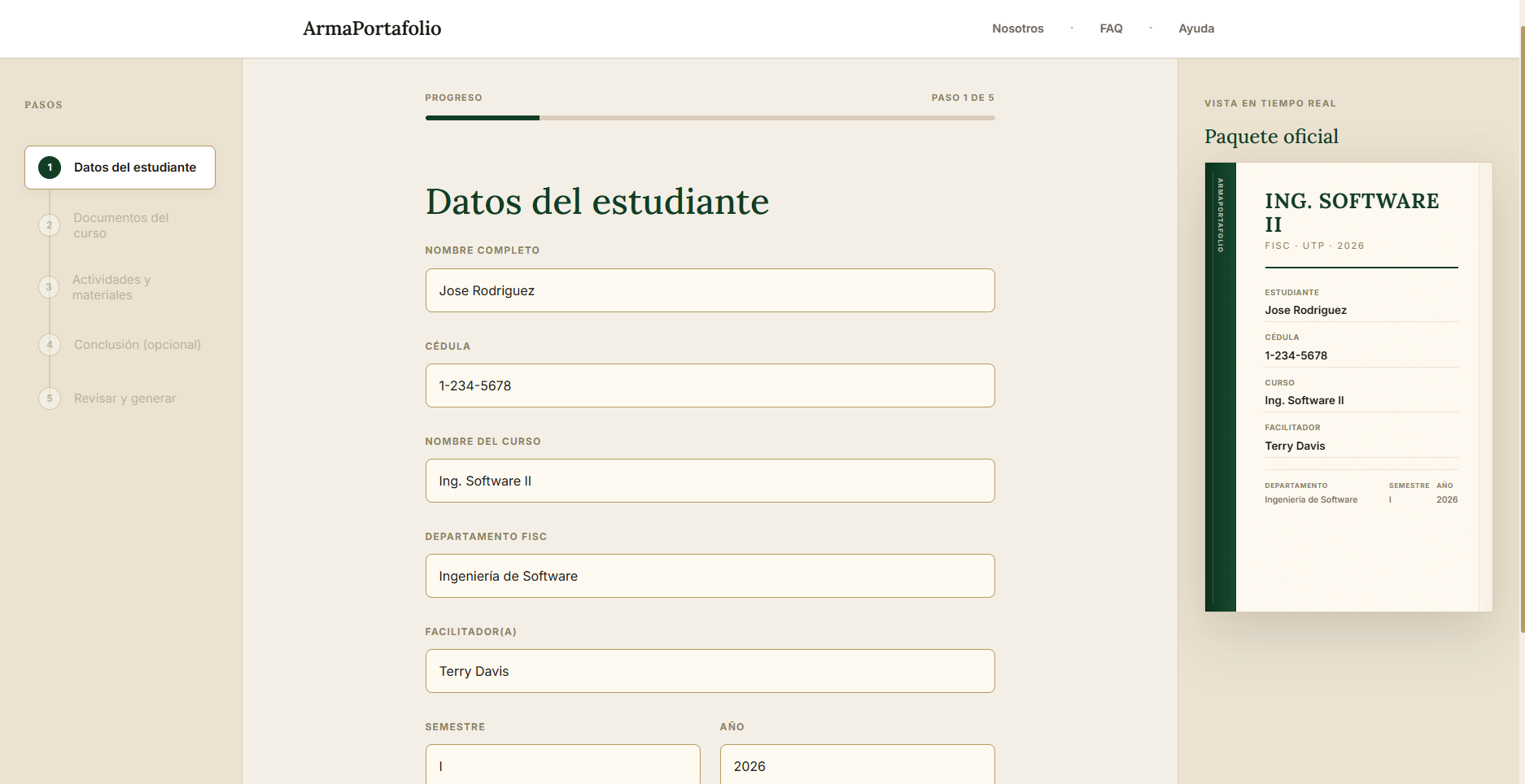Click 'Jose Rodriguez' in the preview

pyautogui.click(x=1305, y=311)
